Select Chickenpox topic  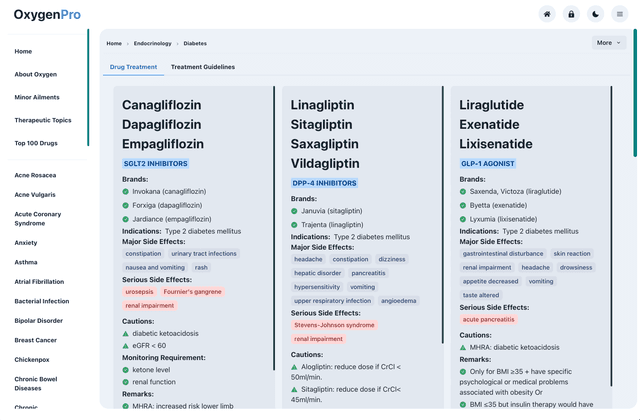click(x=32, y=360)
